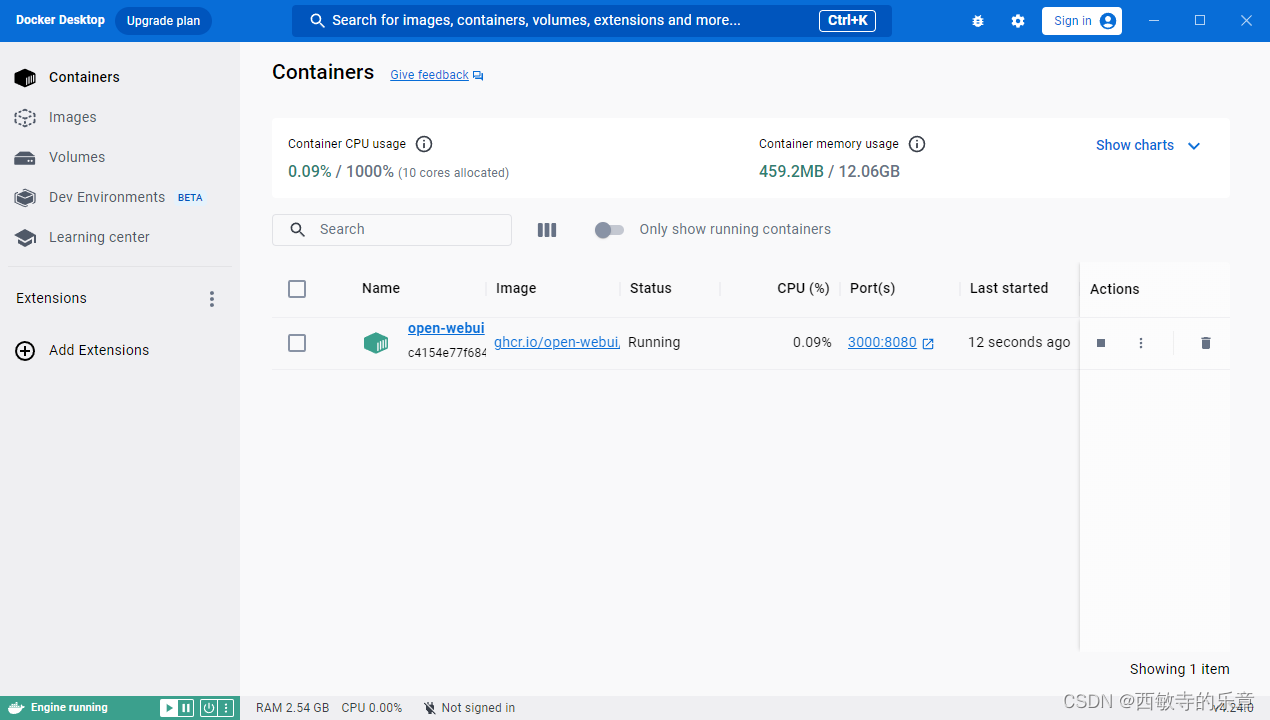The height and width of the screenshot is (720, 1270).
Task: Focus the global search bar
Action: coord(592,21)
